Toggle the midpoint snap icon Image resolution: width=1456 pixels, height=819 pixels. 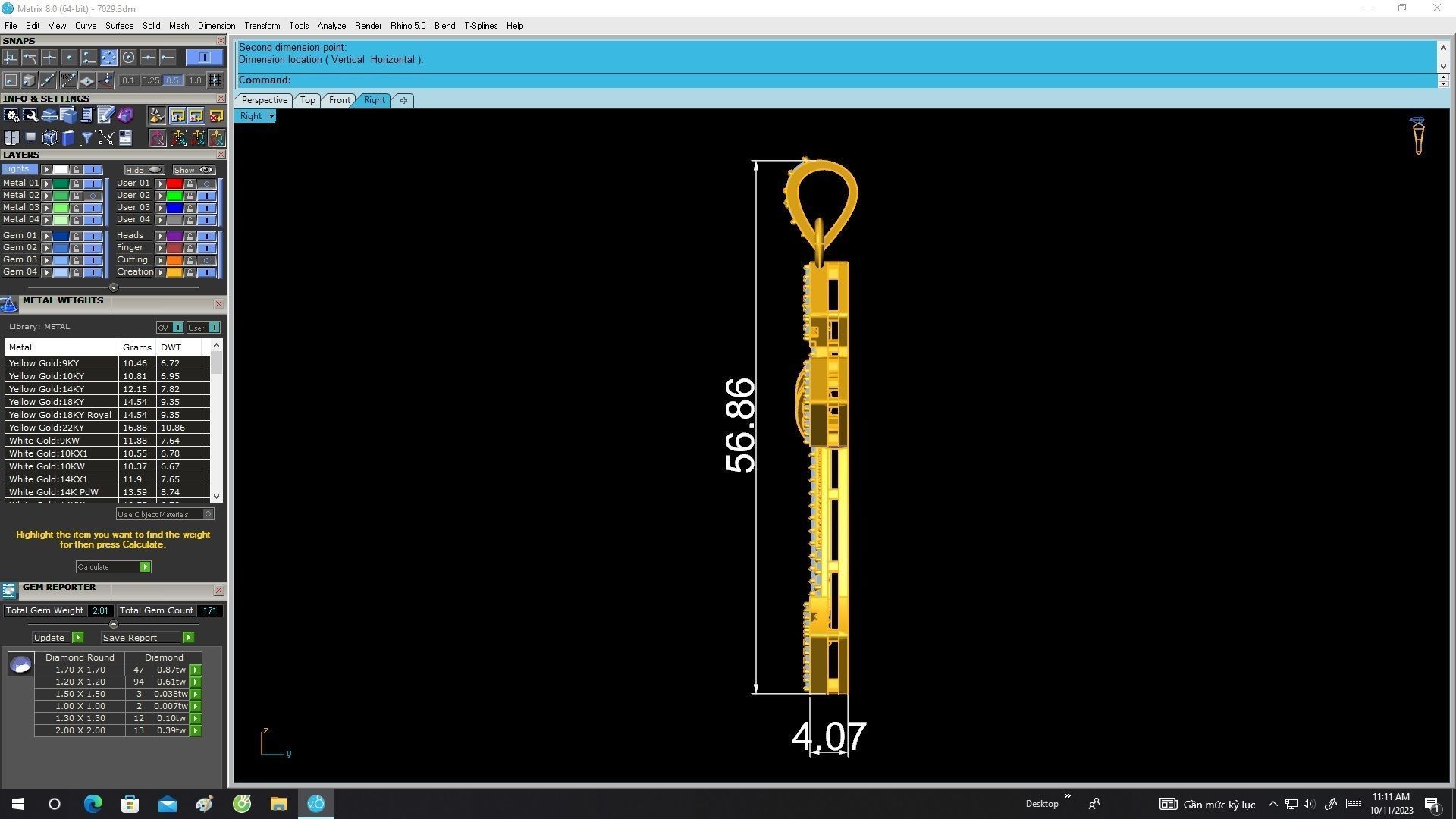pyautogui.click(x=148, y=57)
